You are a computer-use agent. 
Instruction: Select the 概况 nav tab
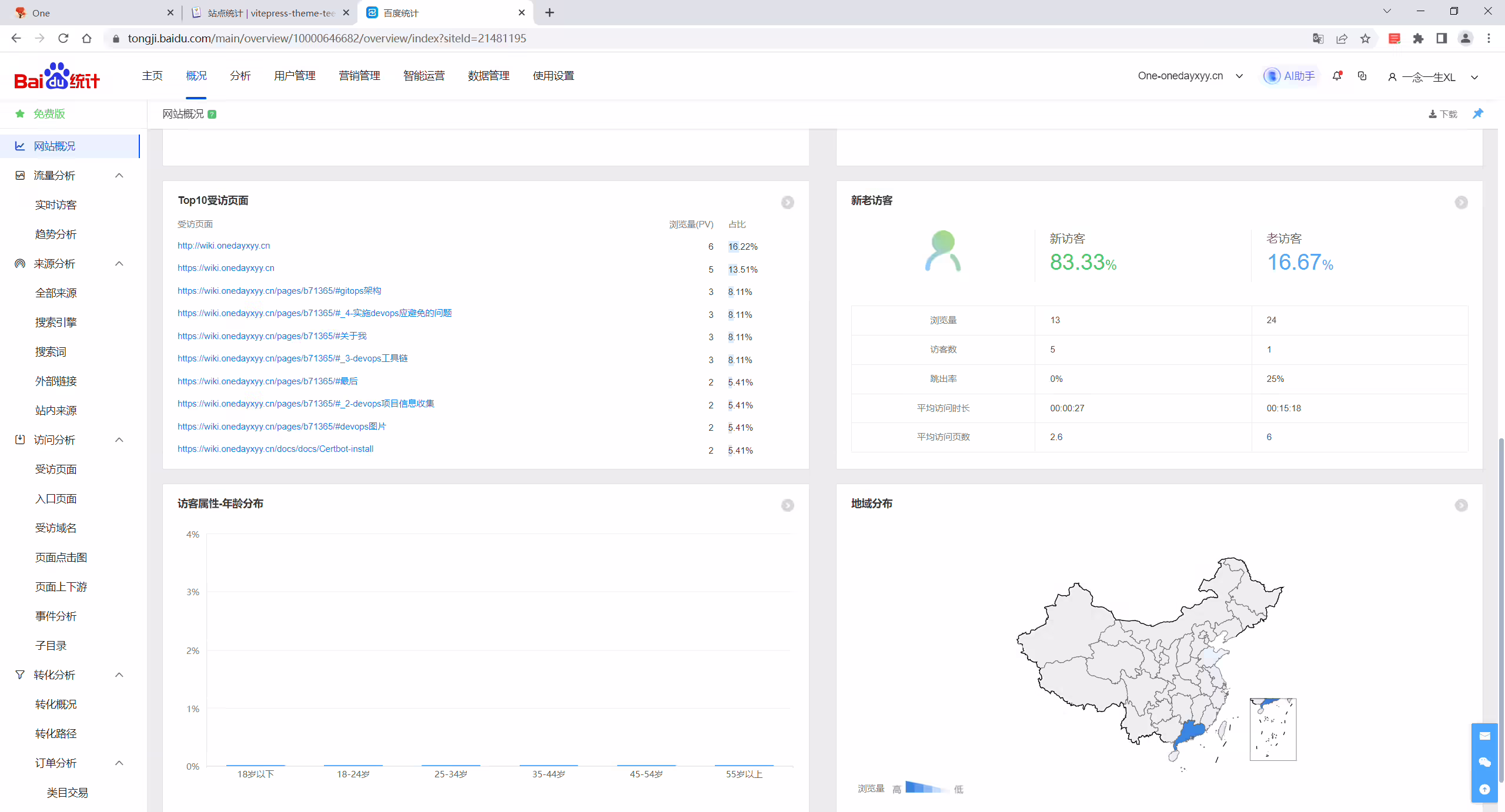(x=196, y=76)
